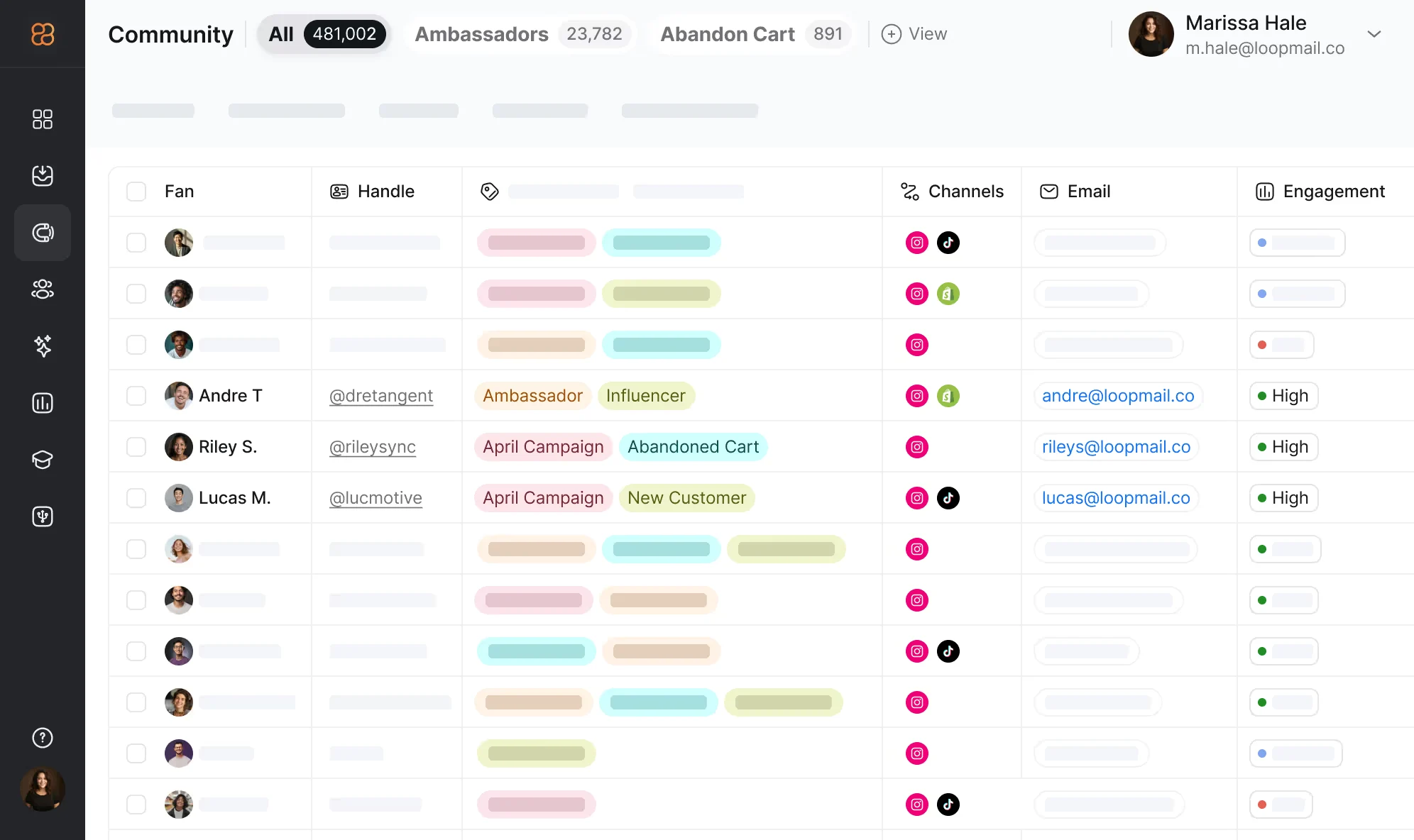Viewport: 1414px width, 840px height.
Task: Click the rileys@loopmail.co email
Action: pyautogui.click(x=1116, y=447)
